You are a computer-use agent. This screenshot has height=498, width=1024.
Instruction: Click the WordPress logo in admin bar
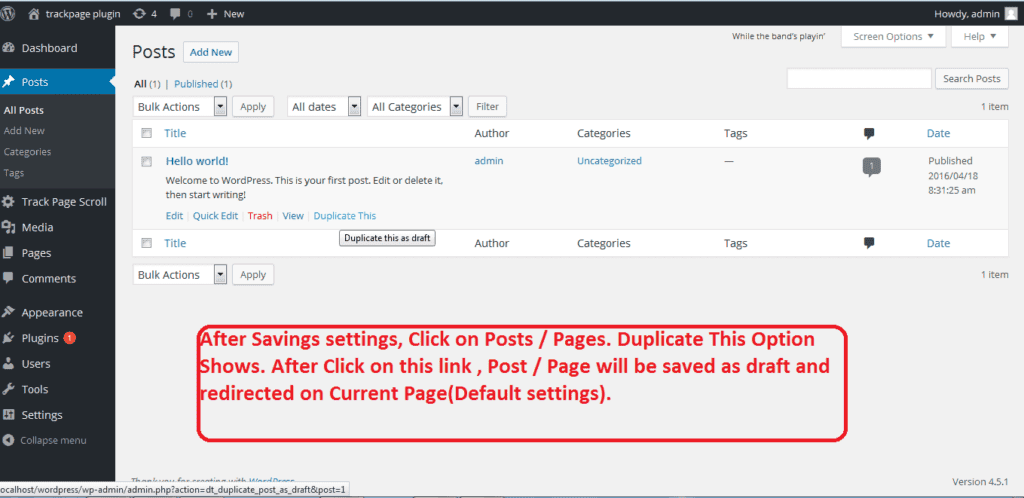pos(13,14)
